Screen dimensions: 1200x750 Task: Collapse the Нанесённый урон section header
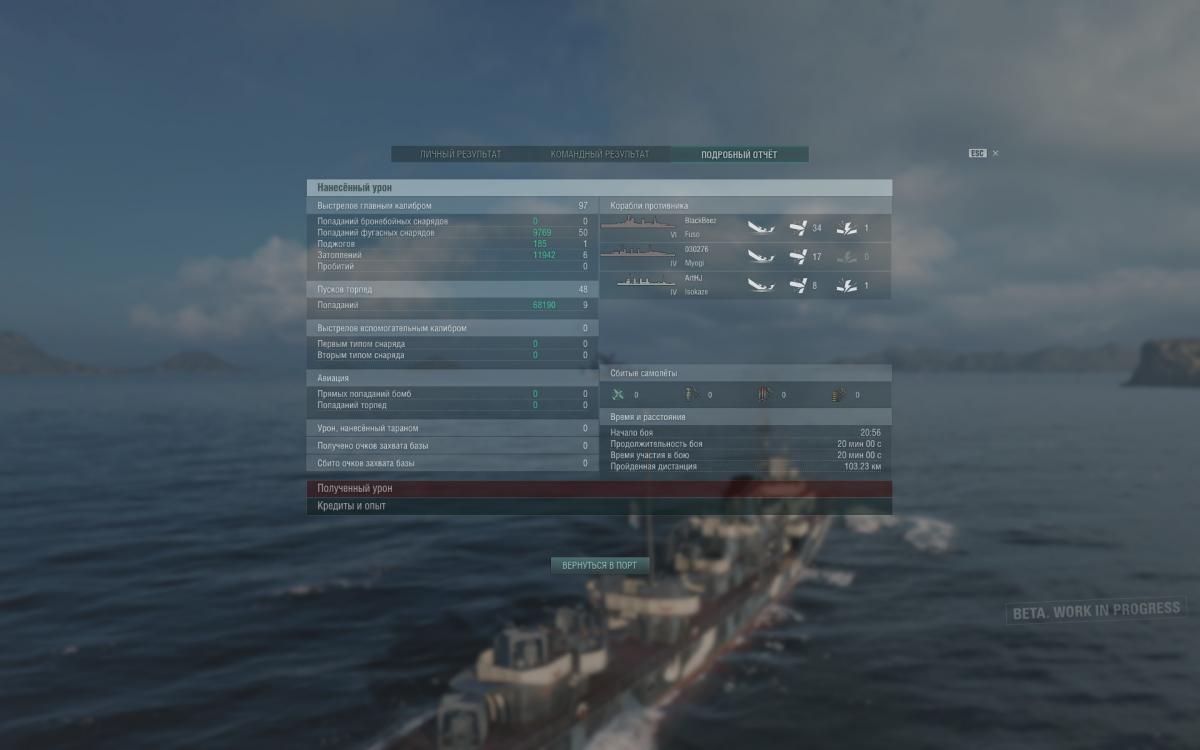(599, 188)
